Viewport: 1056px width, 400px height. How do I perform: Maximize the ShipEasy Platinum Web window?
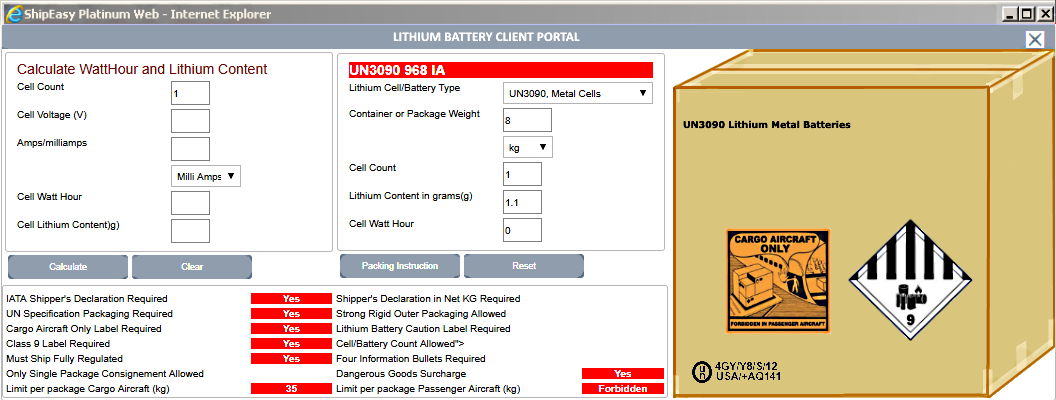pos(1025,13)
